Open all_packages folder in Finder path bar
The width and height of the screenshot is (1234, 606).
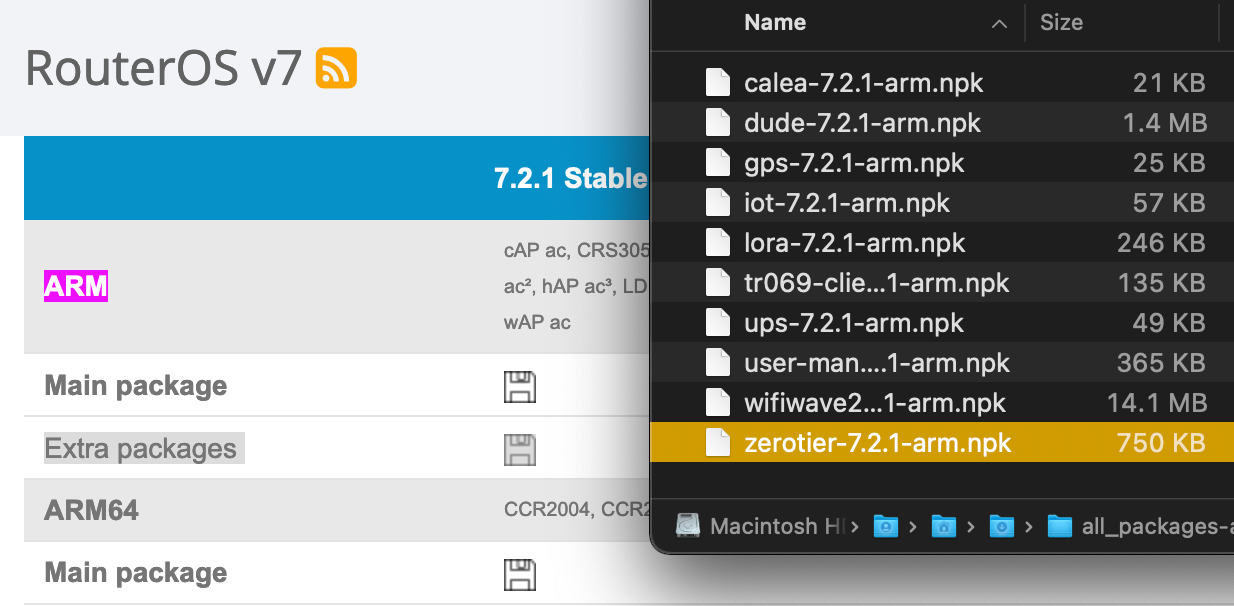[1140, 526]
